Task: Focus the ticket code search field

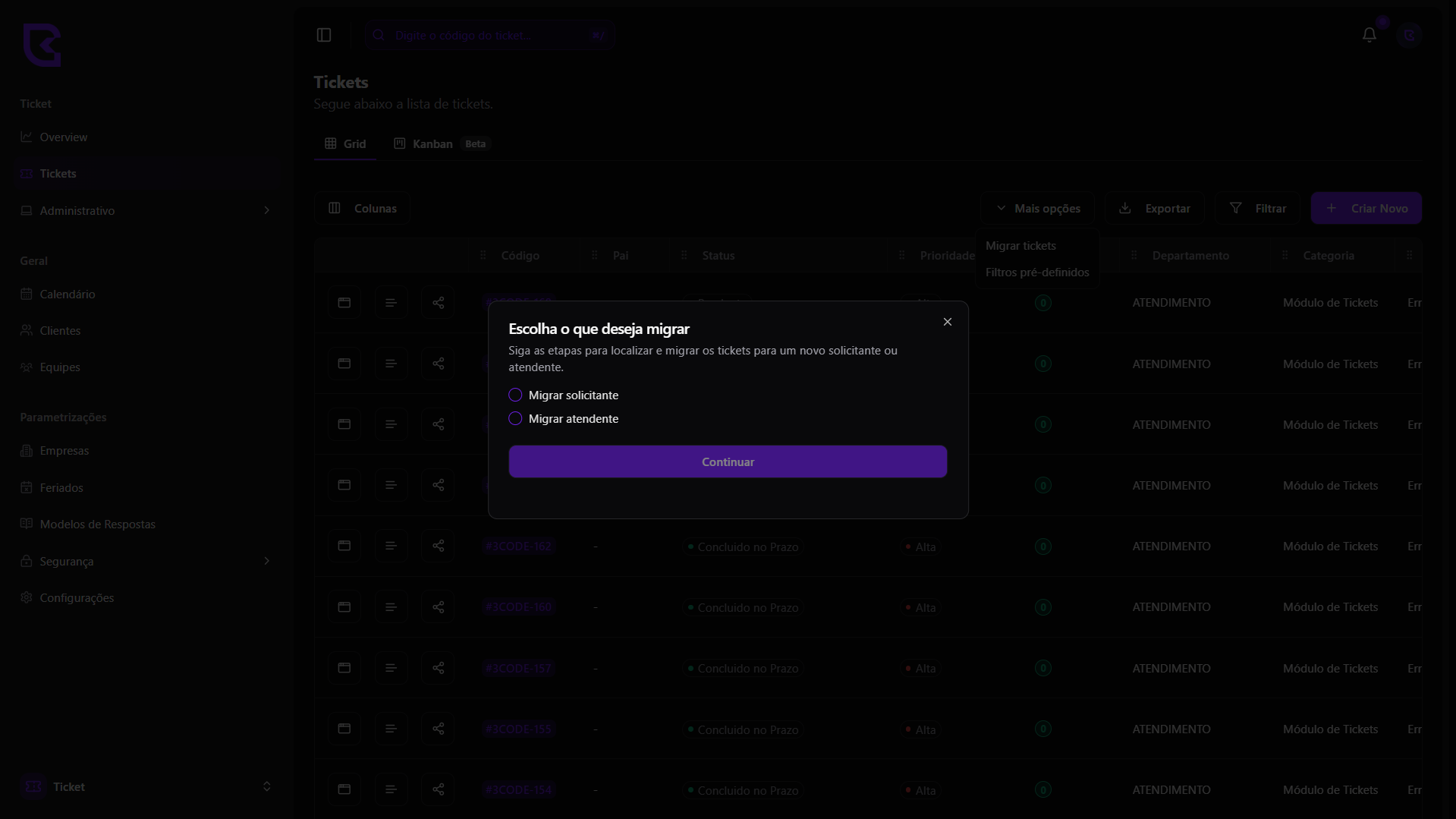Action: coord(490,35)
